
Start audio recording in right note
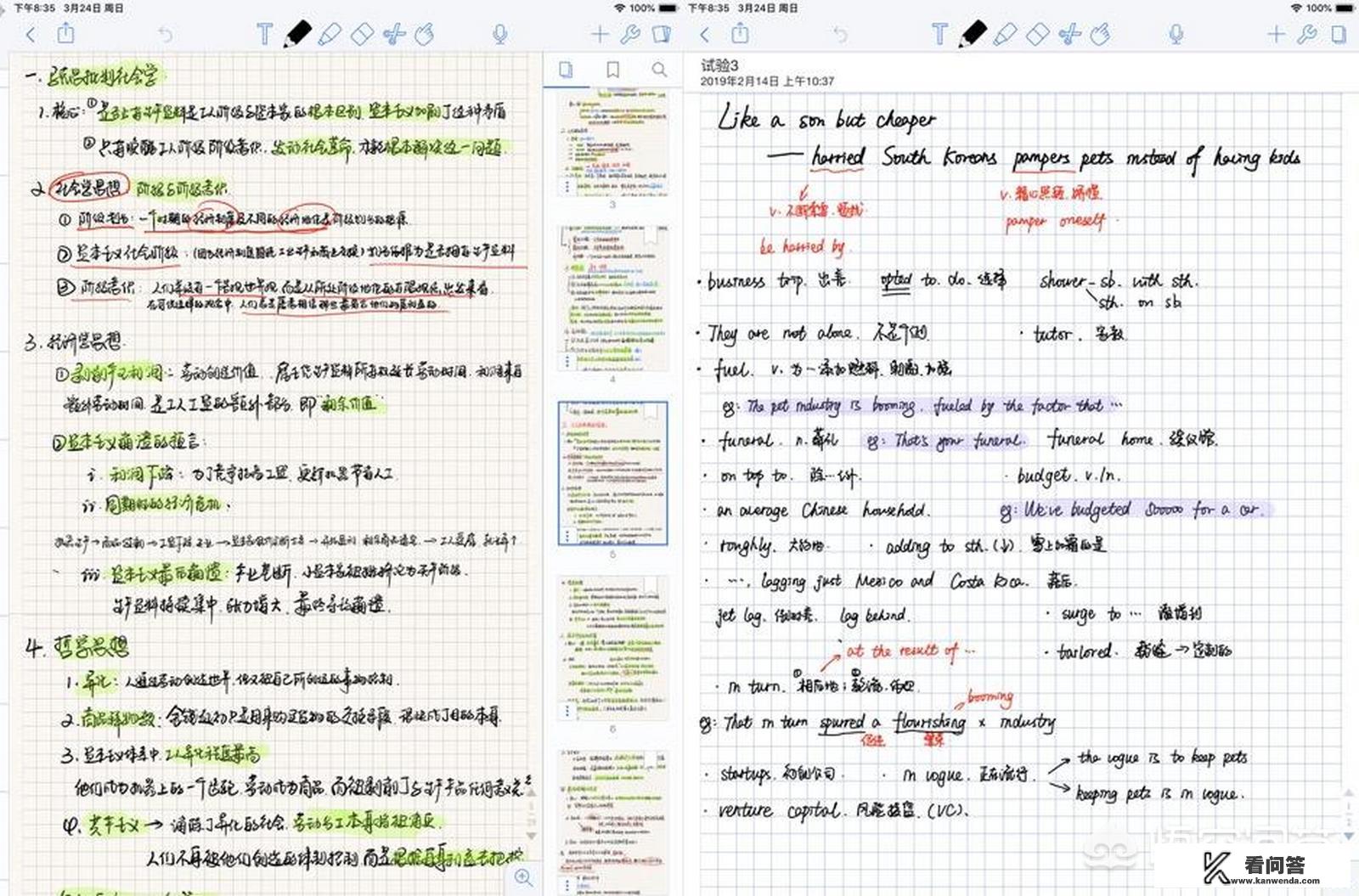coord(1176,34)
